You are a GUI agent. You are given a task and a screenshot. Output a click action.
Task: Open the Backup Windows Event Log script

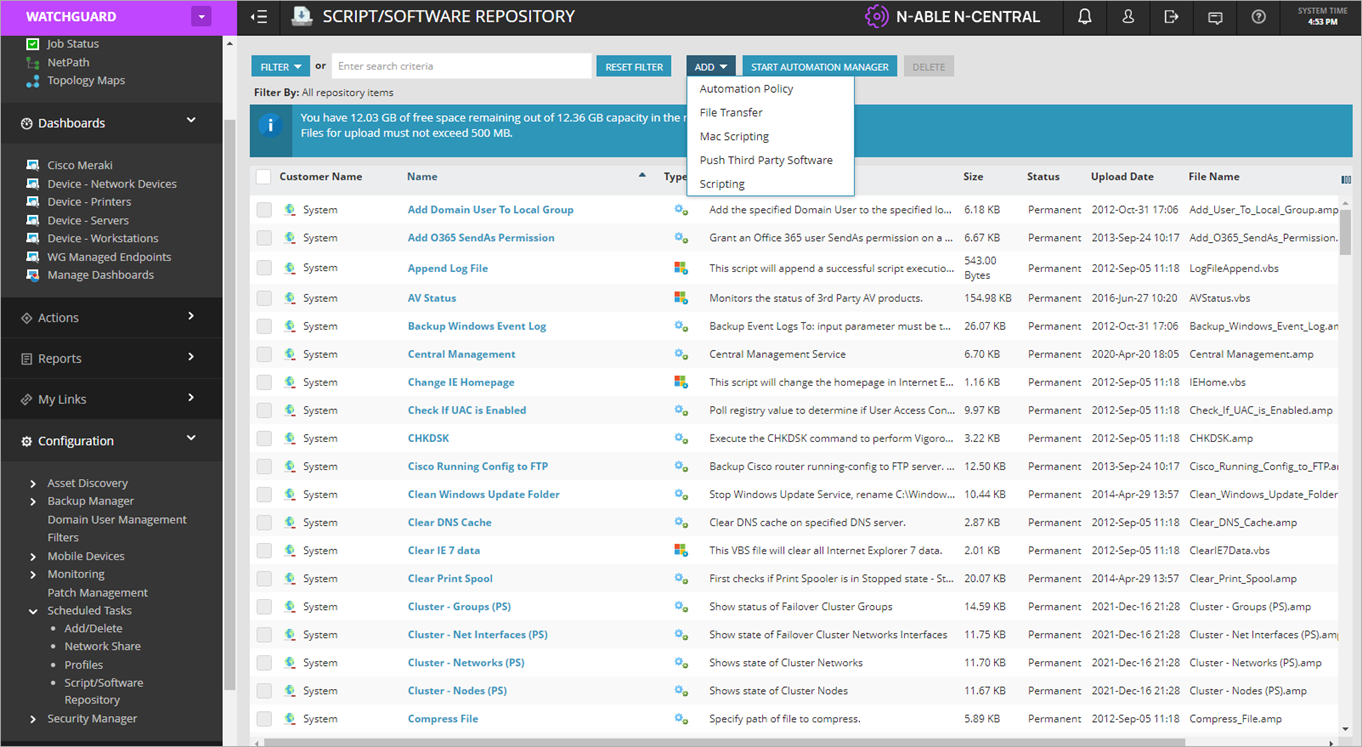(x=477, y=325)
